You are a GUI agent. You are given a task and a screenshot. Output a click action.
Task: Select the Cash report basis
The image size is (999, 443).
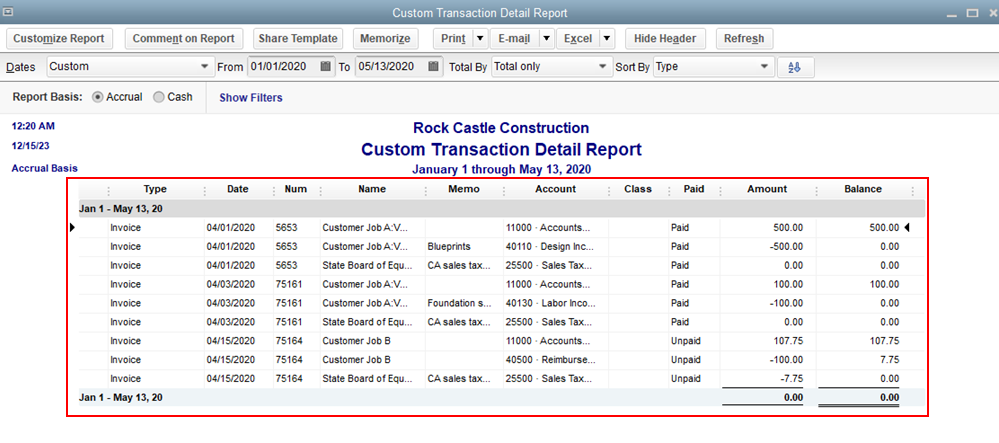[158, 98]
